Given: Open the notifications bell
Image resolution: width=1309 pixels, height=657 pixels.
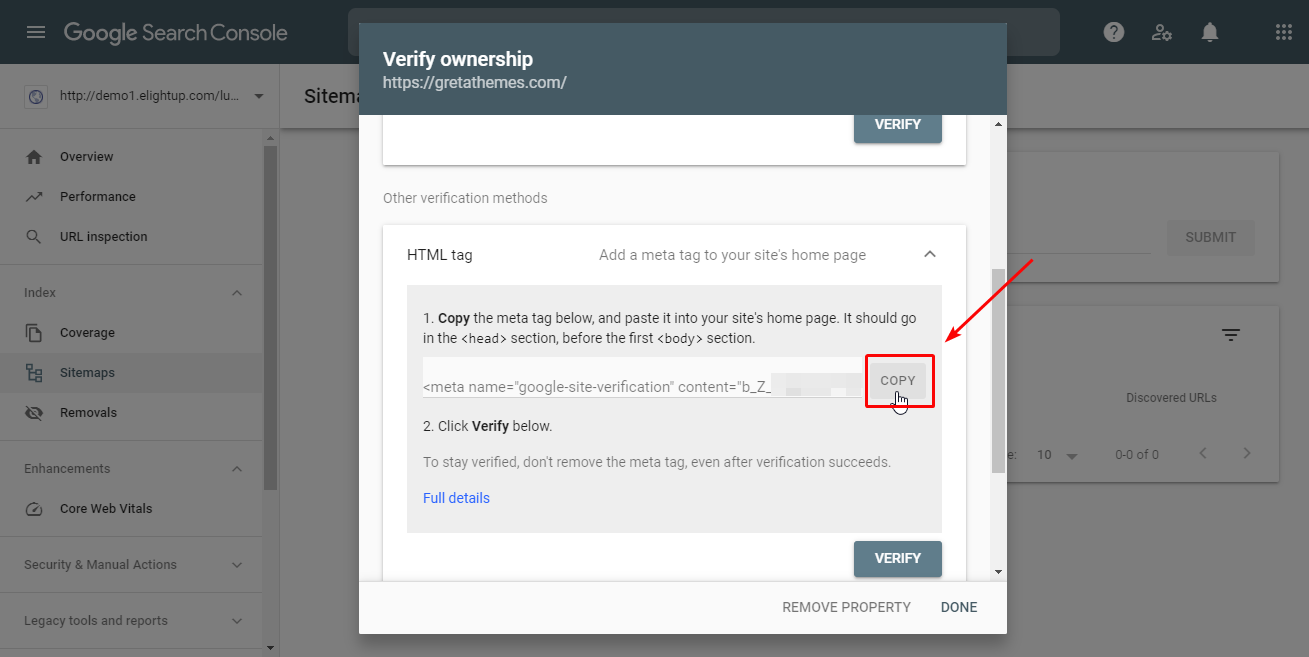Looking at the screenshot, I should [x=1210, y=32].
